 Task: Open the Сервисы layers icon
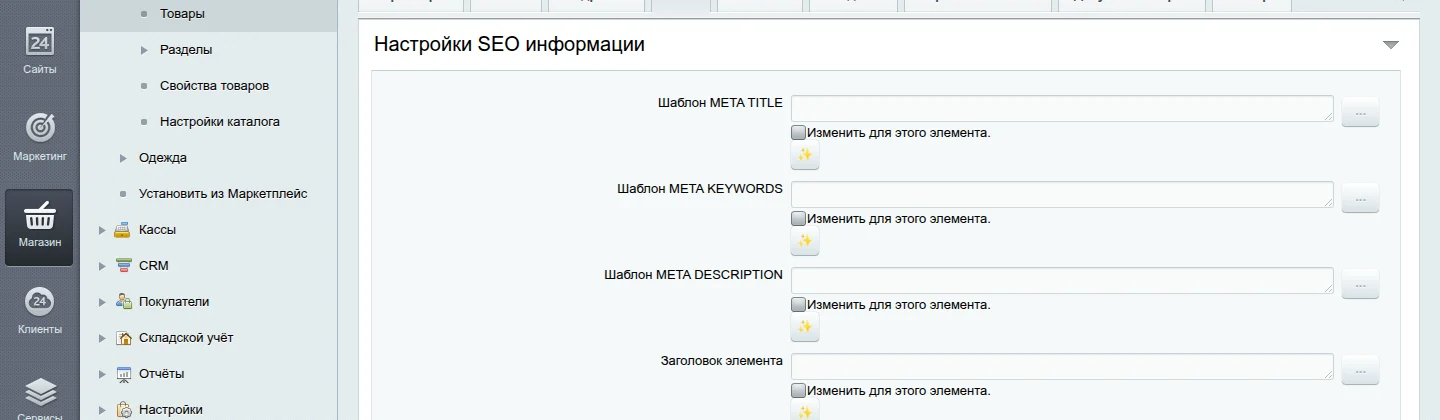pos(39,391)
